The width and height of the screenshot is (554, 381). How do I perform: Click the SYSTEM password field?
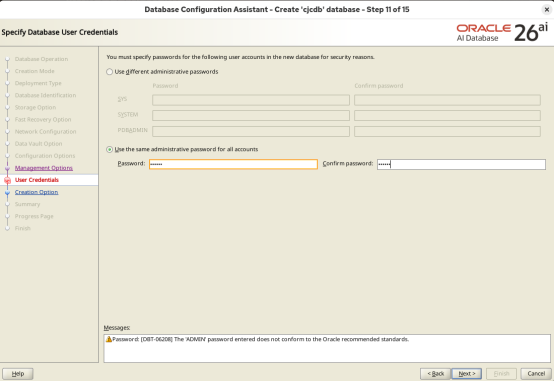tap(251, 116)
